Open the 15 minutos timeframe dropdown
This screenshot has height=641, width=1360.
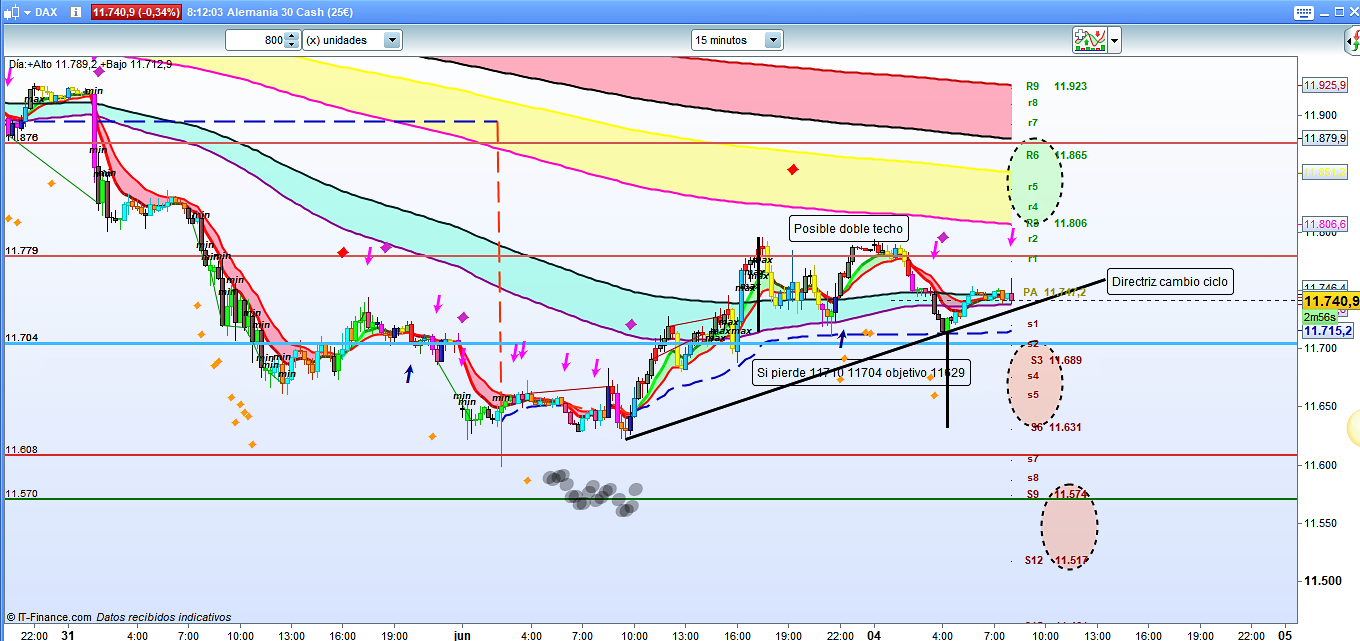(772, 40)
